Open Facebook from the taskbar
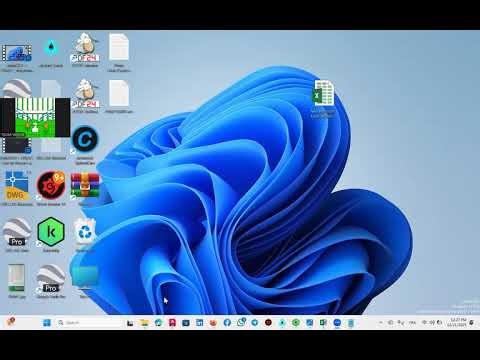 click(x=227, y=323)
